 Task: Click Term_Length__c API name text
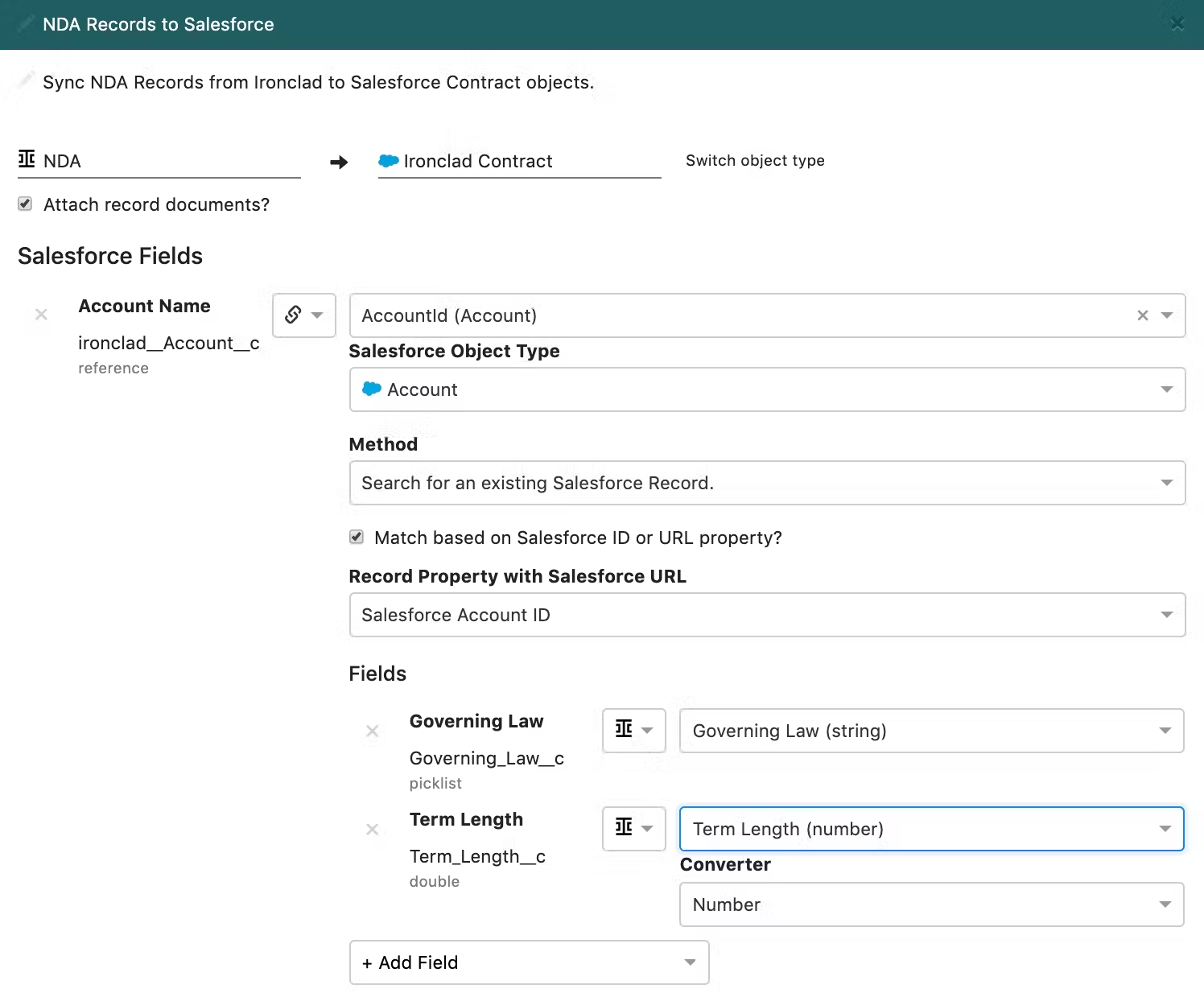click(x=477, y=857)
